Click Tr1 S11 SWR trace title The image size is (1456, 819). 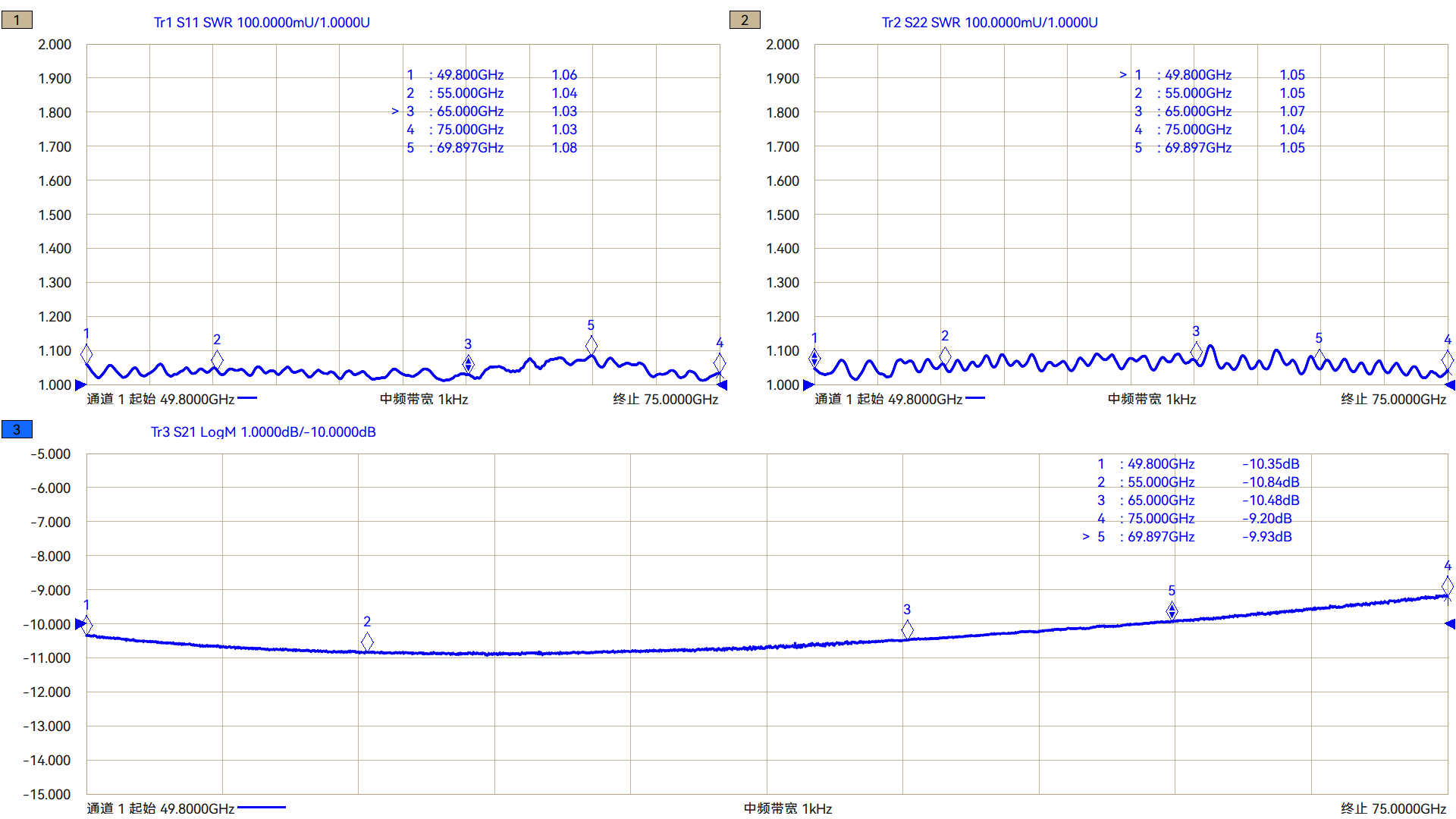[x=262, y=23]
